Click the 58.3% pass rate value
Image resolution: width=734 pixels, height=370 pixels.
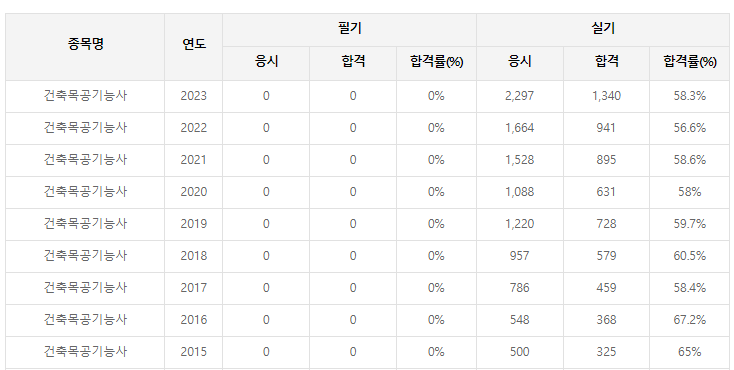[690, 96]
